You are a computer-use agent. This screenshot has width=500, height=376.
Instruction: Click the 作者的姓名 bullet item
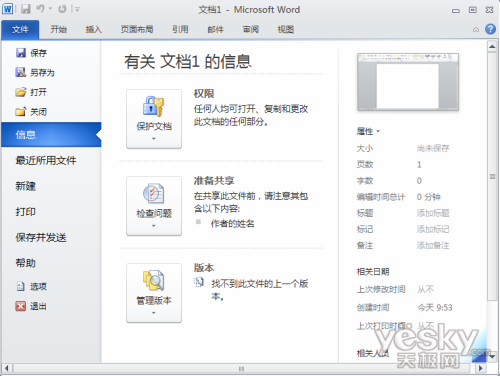[232, 223]
